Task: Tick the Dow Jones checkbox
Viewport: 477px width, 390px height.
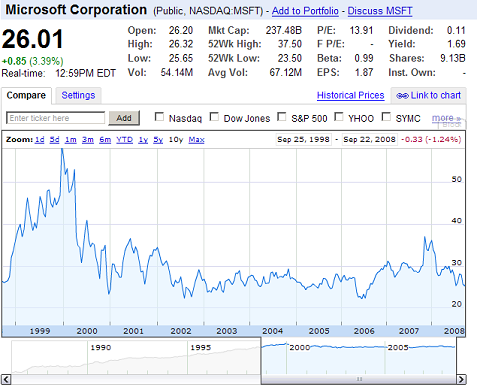Action: [x=214, y=117]
